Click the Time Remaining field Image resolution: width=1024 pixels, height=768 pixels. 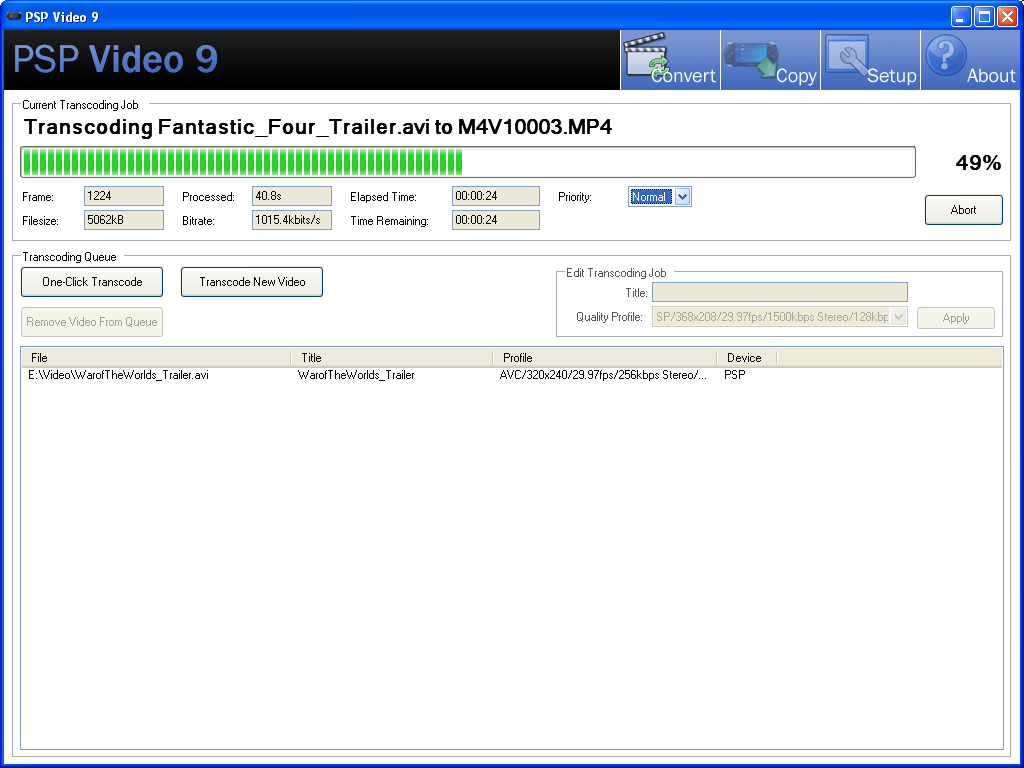pyautogui.click(x=495, y=220)
